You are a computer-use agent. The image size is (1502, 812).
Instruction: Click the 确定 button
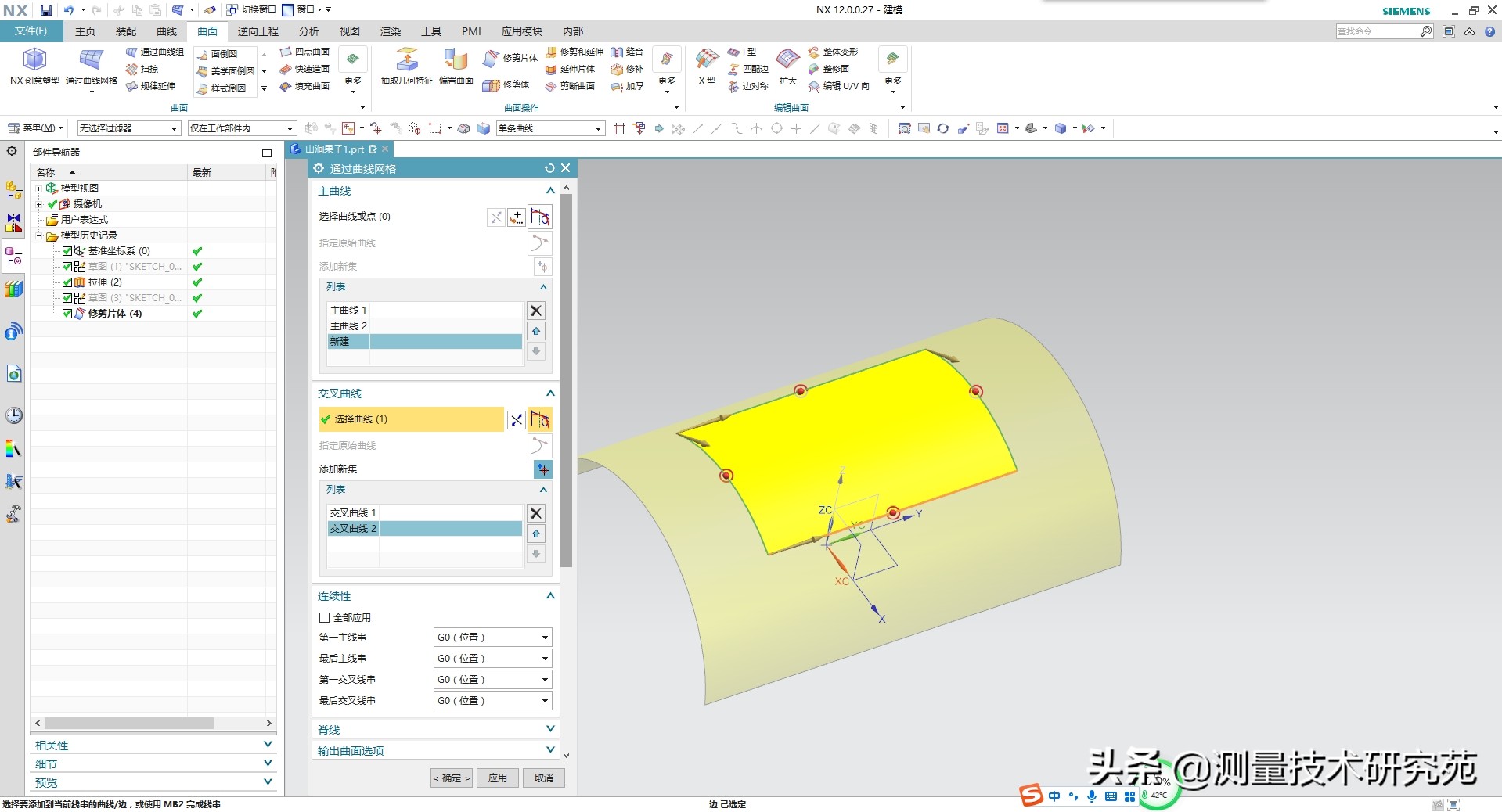pos(451,778)
